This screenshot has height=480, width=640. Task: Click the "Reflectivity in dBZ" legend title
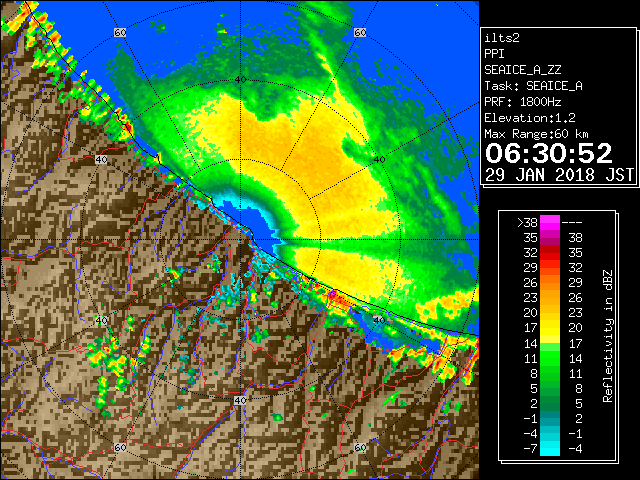(608, 336)
